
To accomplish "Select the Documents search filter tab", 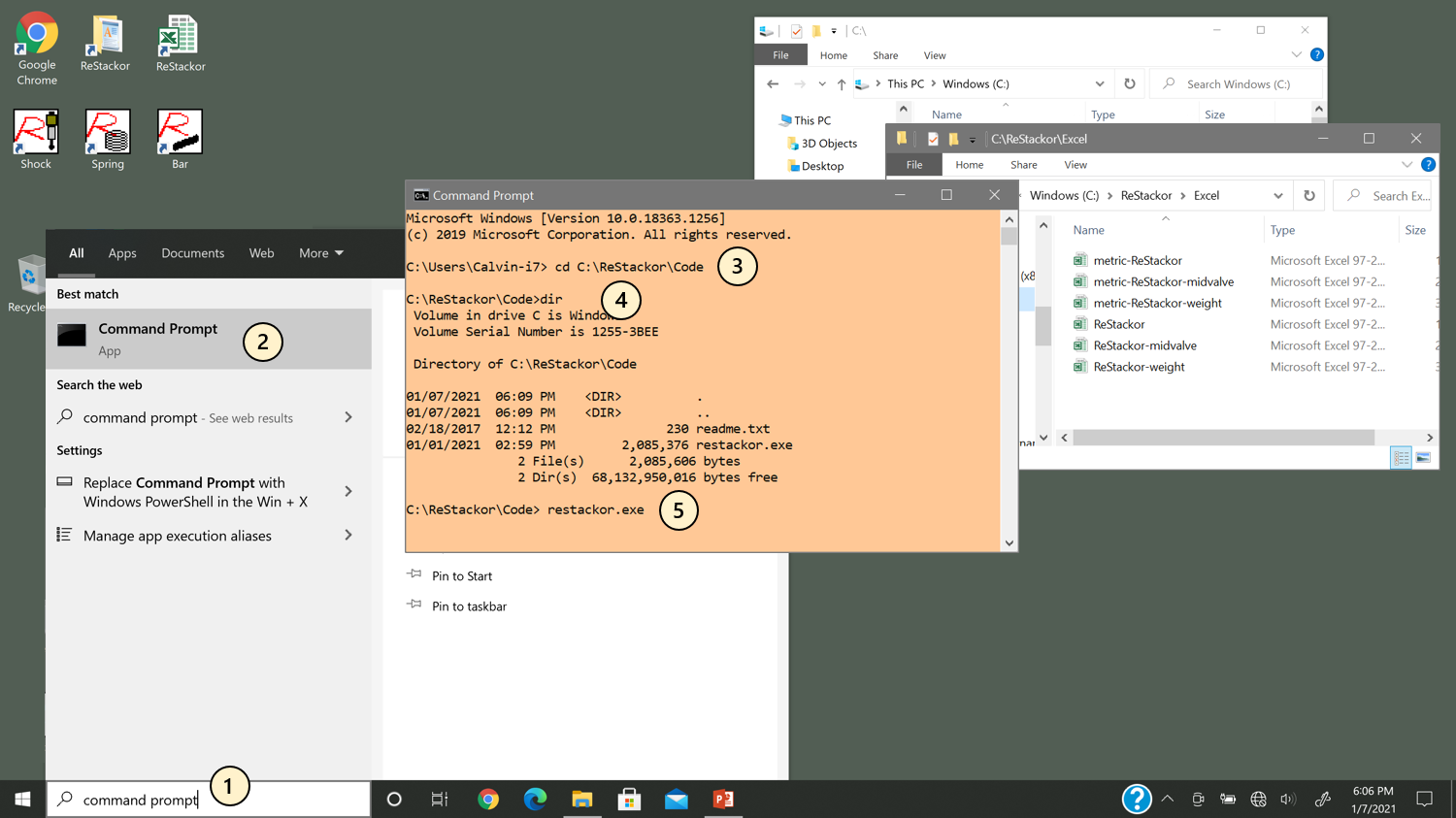I will 192,253.
